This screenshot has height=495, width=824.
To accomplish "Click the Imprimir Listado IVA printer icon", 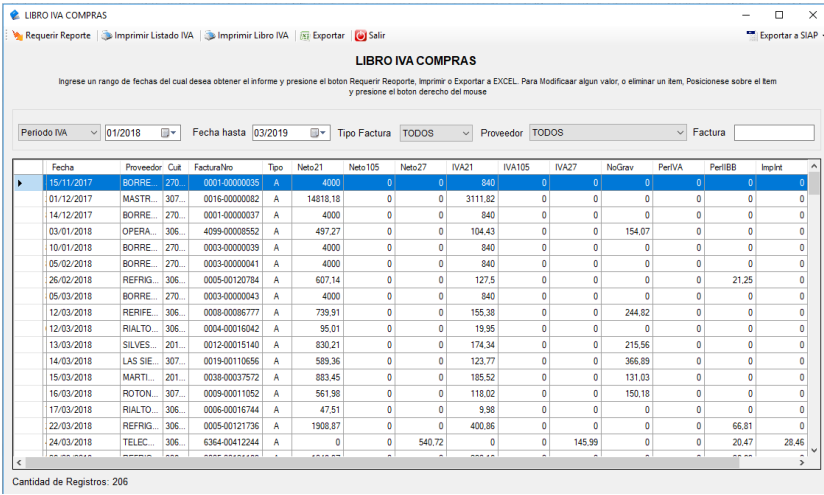I will (106, 36).
